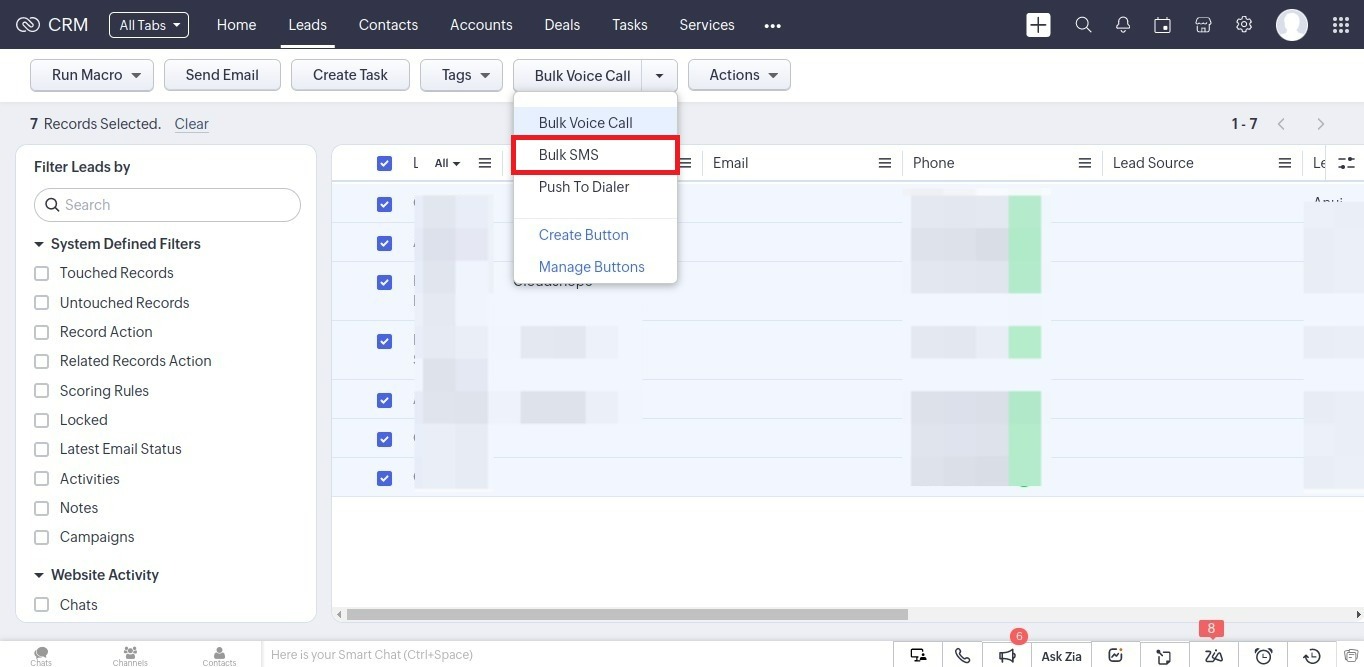
Task: Enable the Touched Records filter
Action: 41,273
